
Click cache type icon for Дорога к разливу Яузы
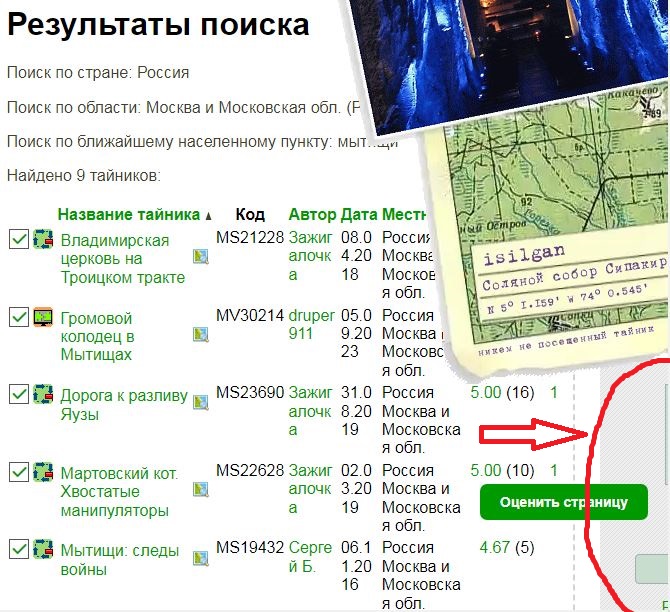pos(43,394)
